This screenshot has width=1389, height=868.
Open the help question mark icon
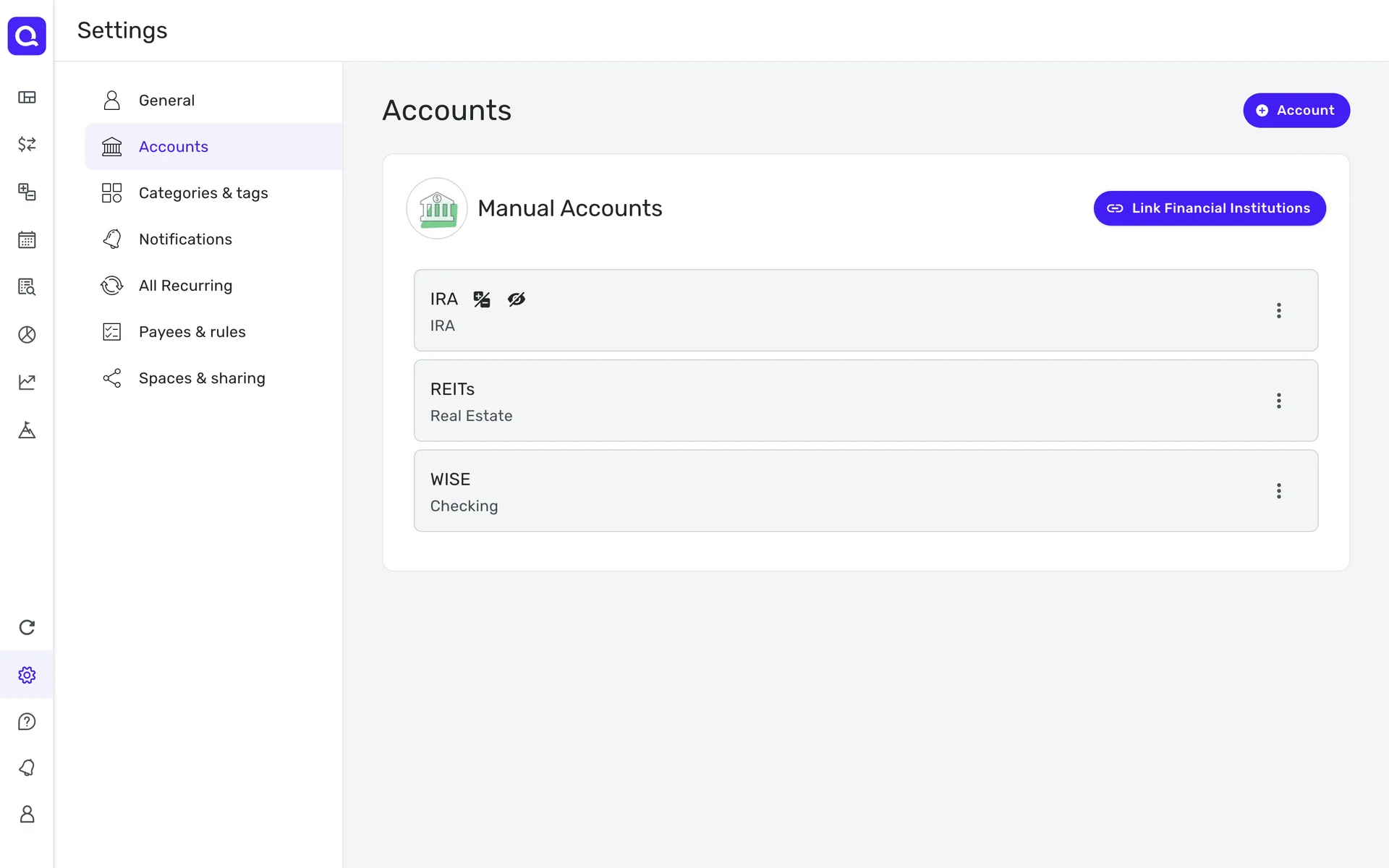click(27, 721)
